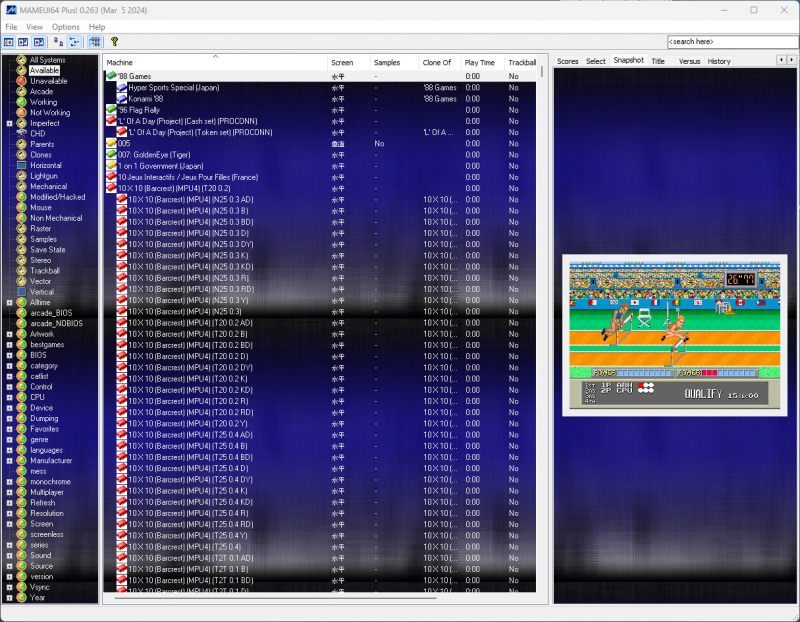800x622 pixels.
Task: Select the CHD folder icon
Action: 21,134
